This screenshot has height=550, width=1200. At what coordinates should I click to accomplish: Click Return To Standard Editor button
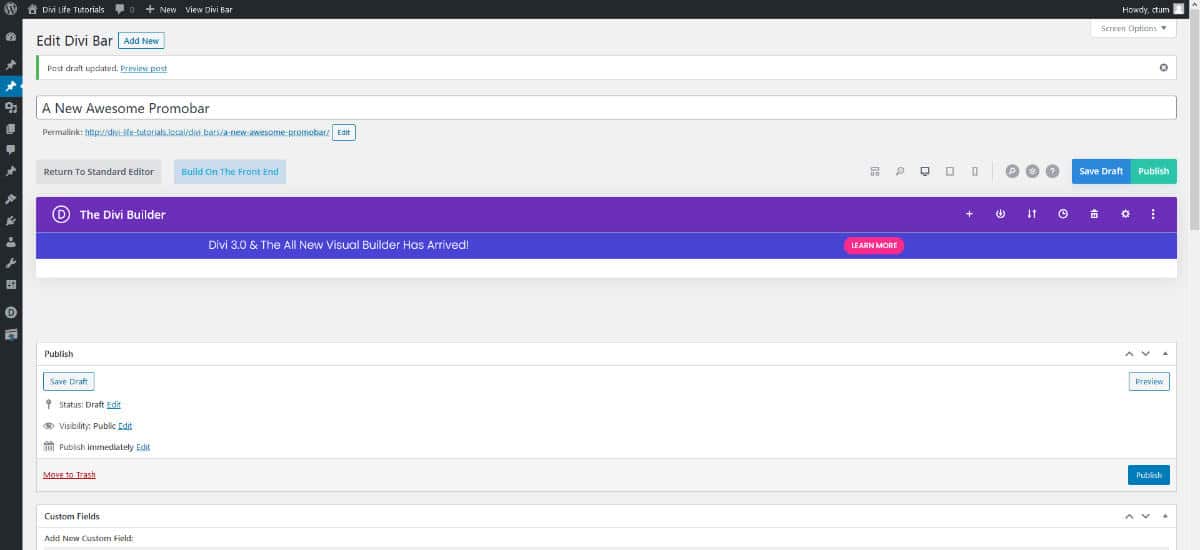[98, 172]
